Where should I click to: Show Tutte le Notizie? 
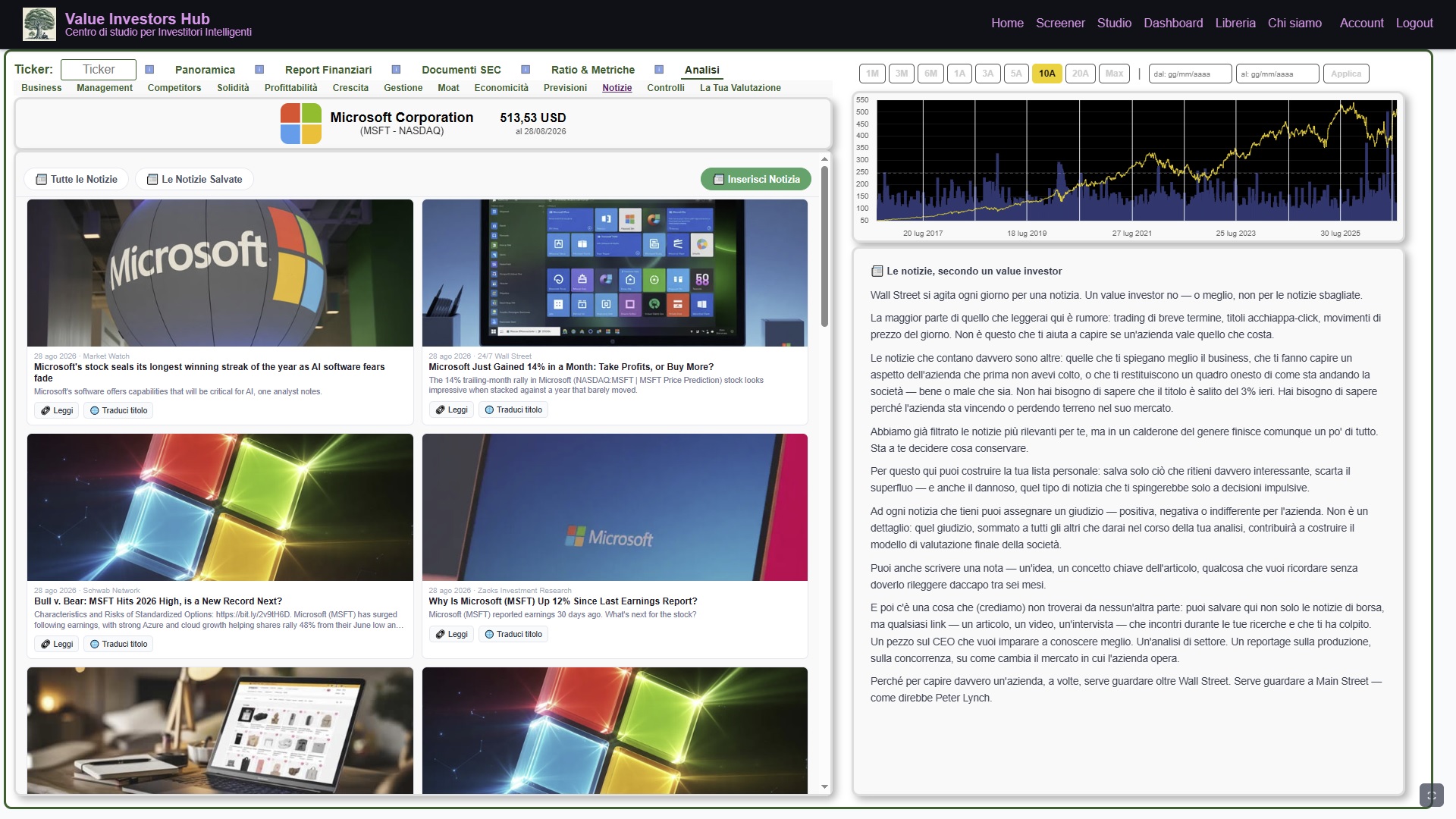click(x=77, y=180)
